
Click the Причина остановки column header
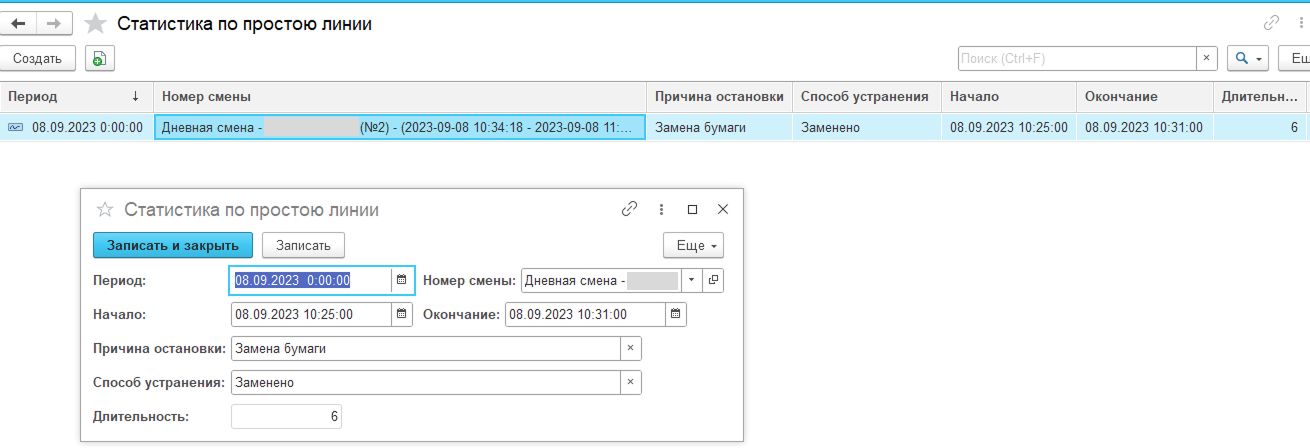pyautogui.click(x=718, y=97)
